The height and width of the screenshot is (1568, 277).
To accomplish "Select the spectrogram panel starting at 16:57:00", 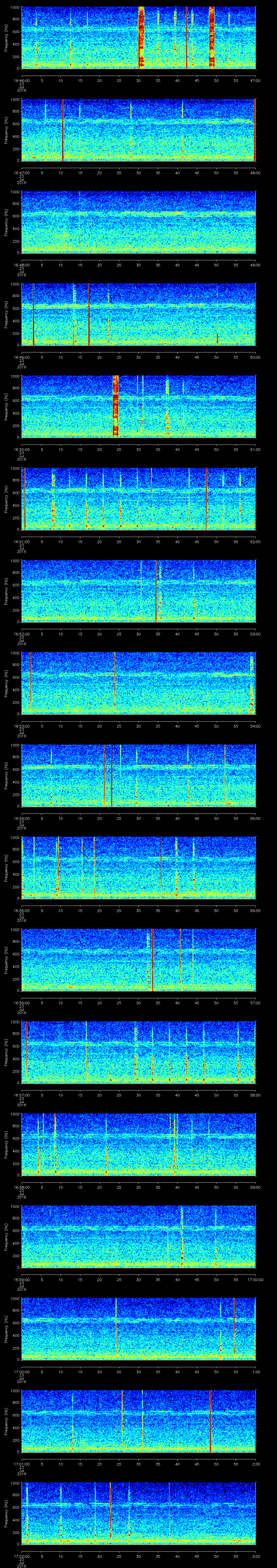I will pyautogui.click(x=138, y=1052).
